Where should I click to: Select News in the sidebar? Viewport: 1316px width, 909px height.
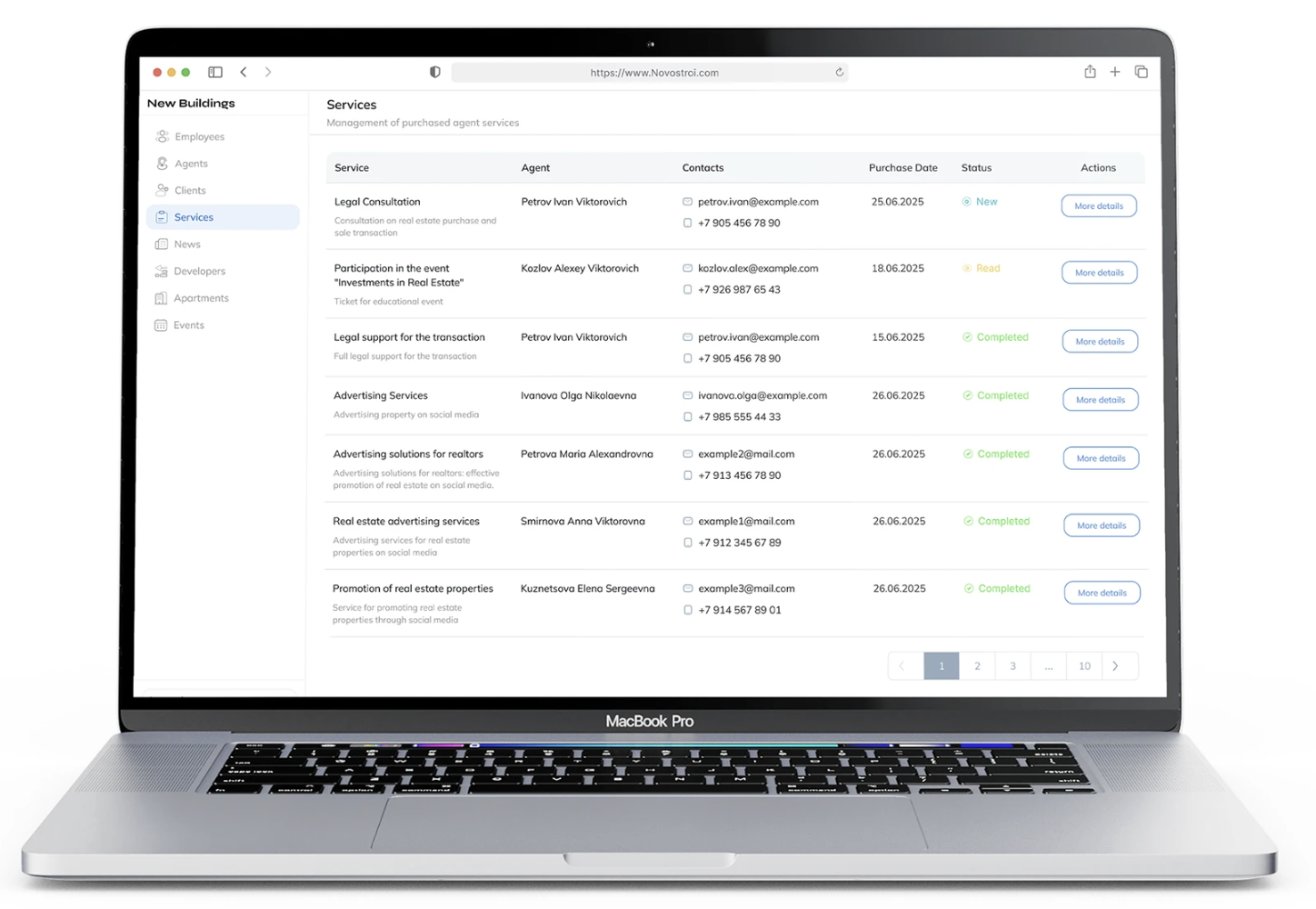187,244
